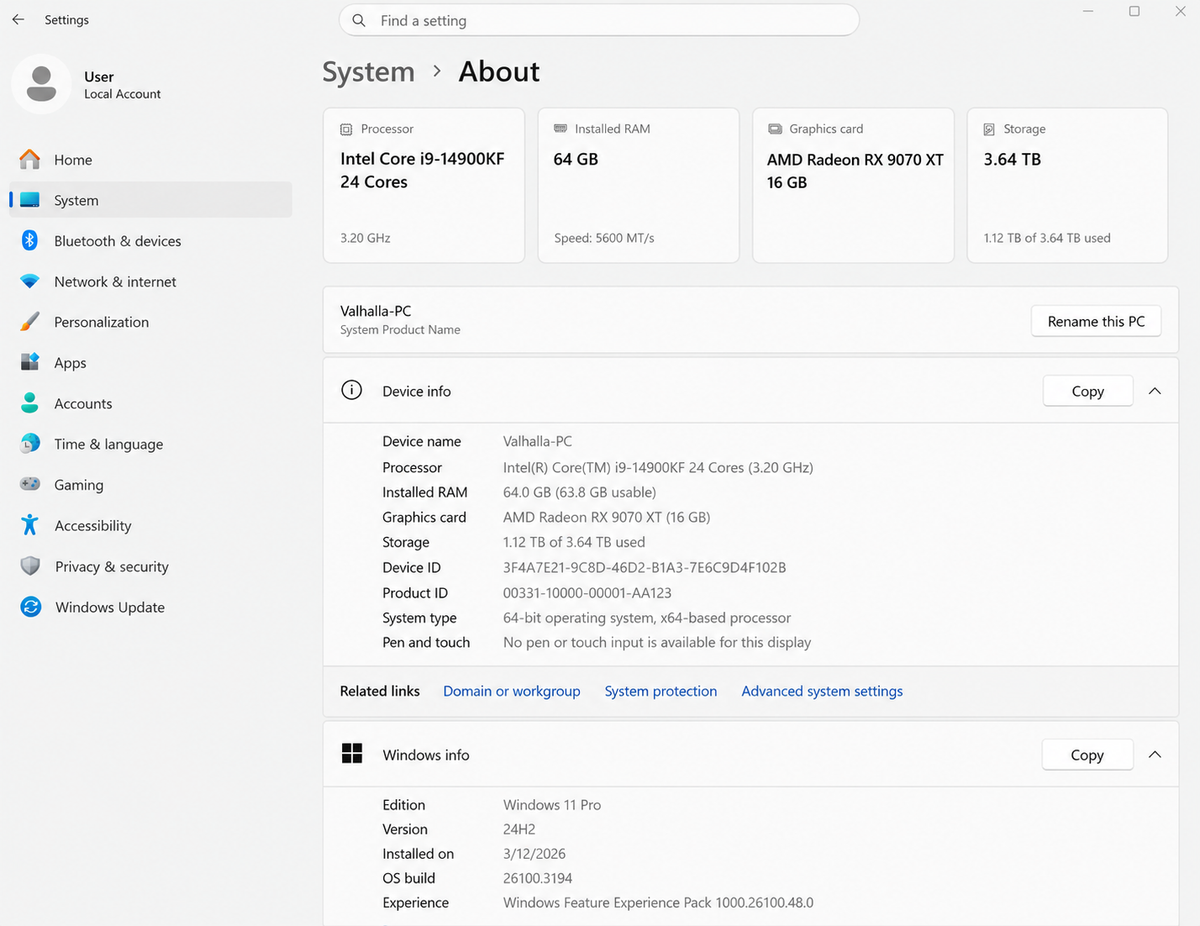Click the Home house icon
This screenshot has width=1200, height=926.
click(30, 160)
